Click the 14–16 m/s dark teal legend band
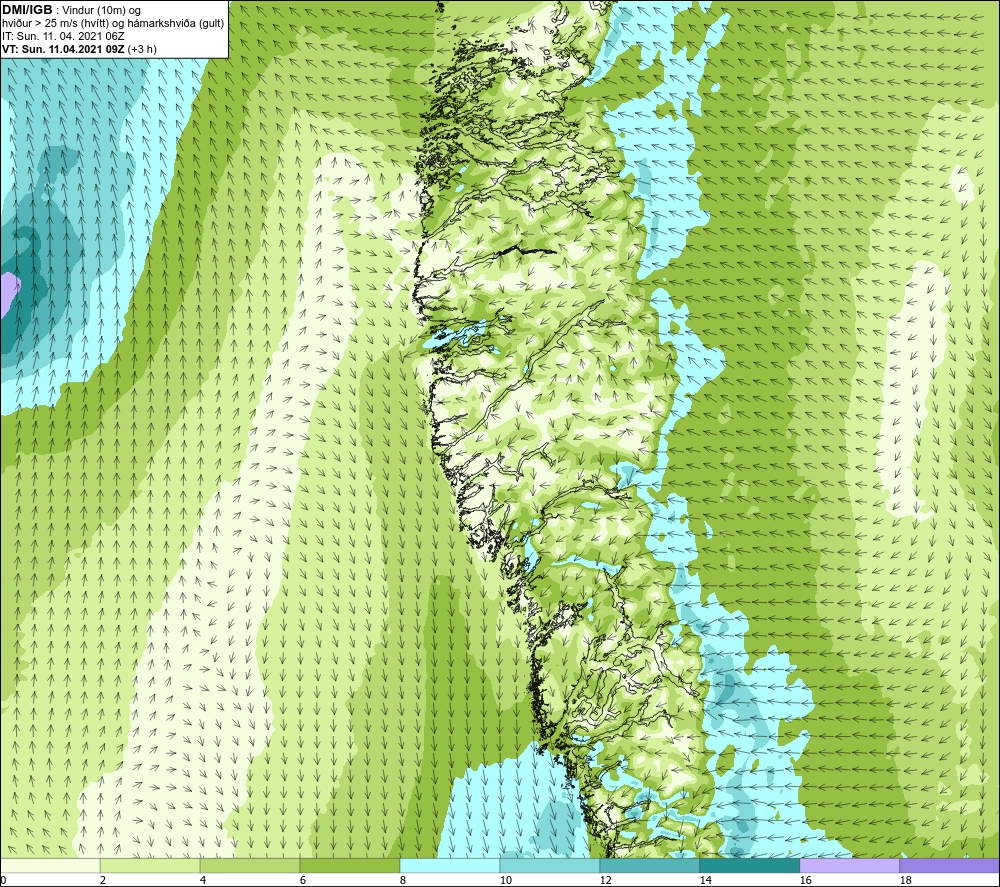Screen dimensions: 1000x887 click(x=749, y=865)
